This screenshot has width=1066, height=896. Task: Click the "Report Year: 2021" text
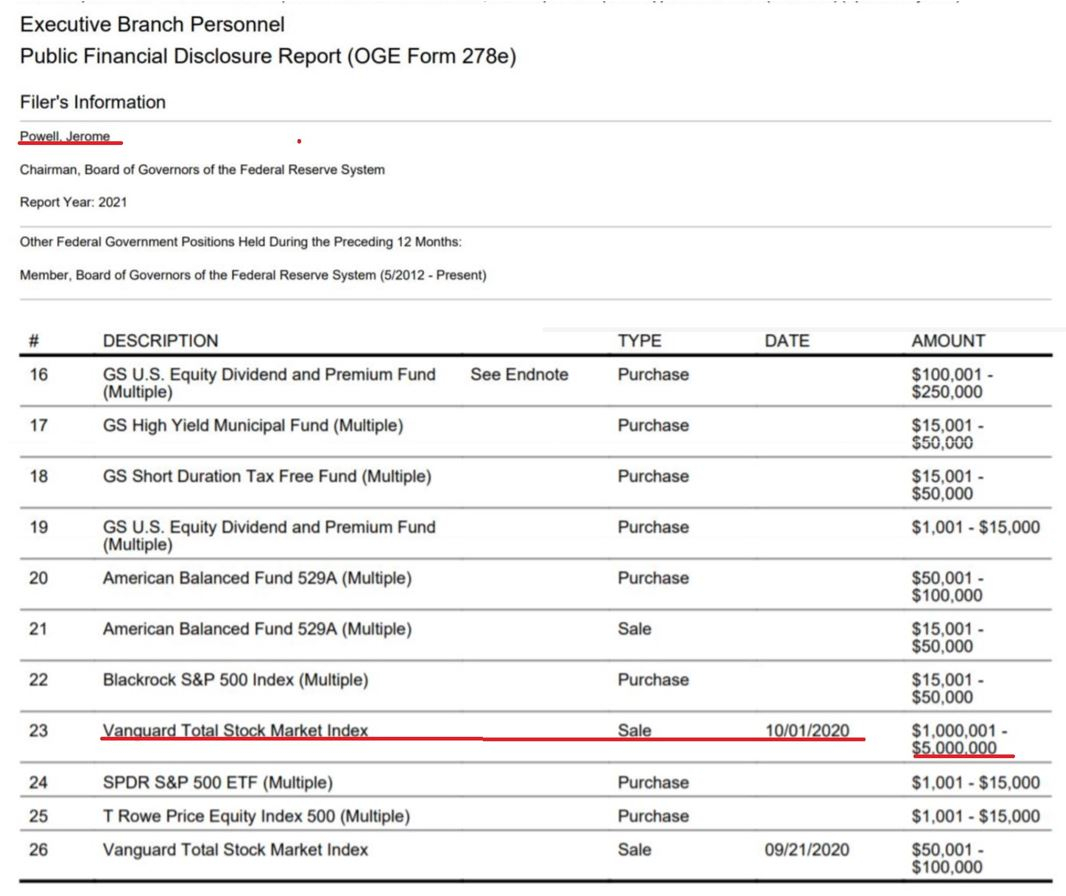(73, 202)
